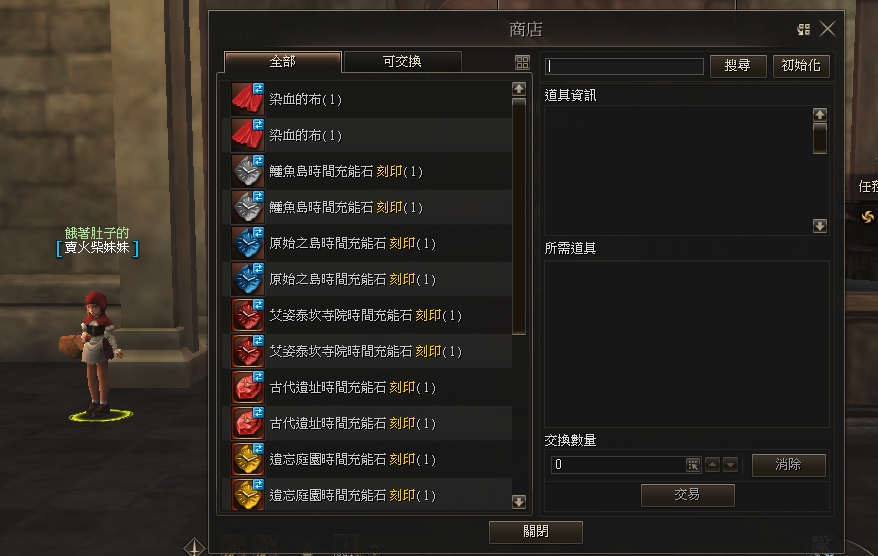Image resolution: width=878 pixels, height=556 pixels.
Task: Click the 道具資訊 panel scroll up arrow
Action: [x=820, y=115]
